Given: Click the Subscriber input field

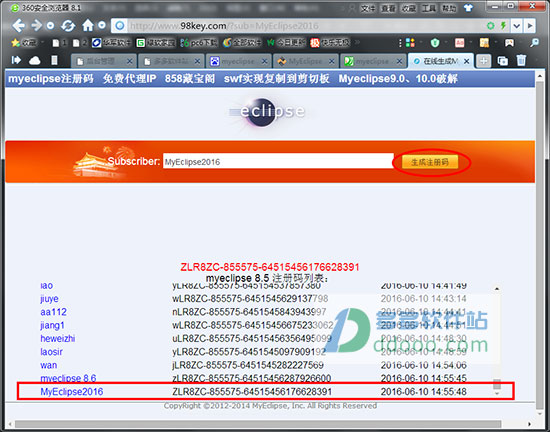Looking at the screenshot, I should [278, 161].
